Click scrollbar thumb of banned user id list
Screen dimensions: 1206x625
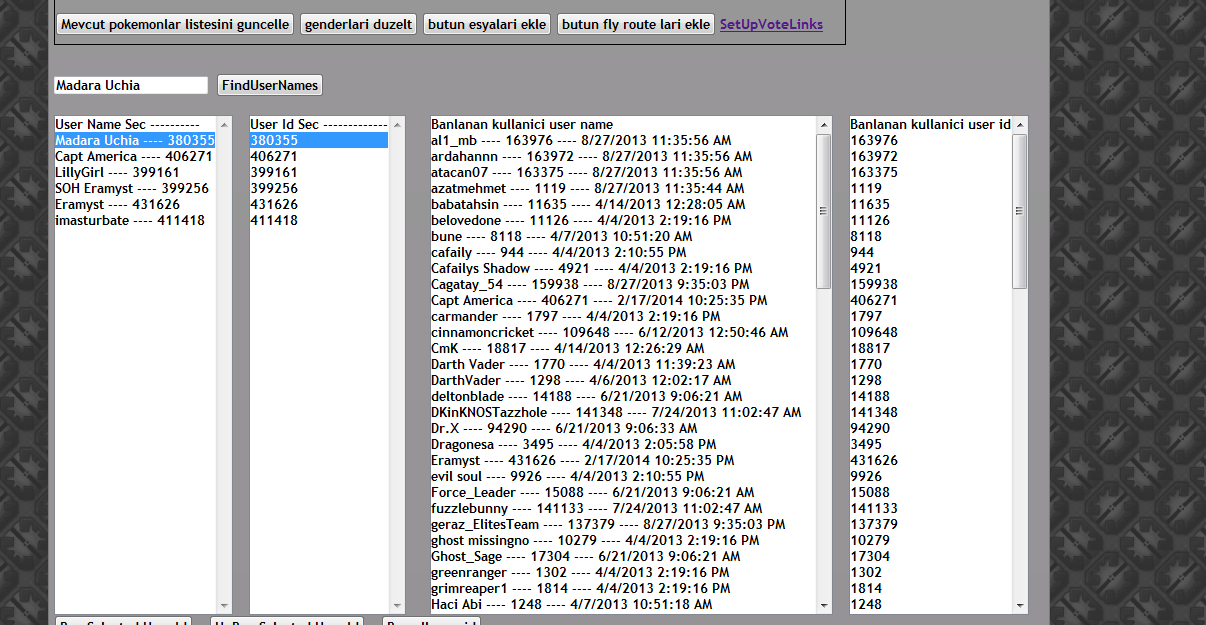[1020, 211]
